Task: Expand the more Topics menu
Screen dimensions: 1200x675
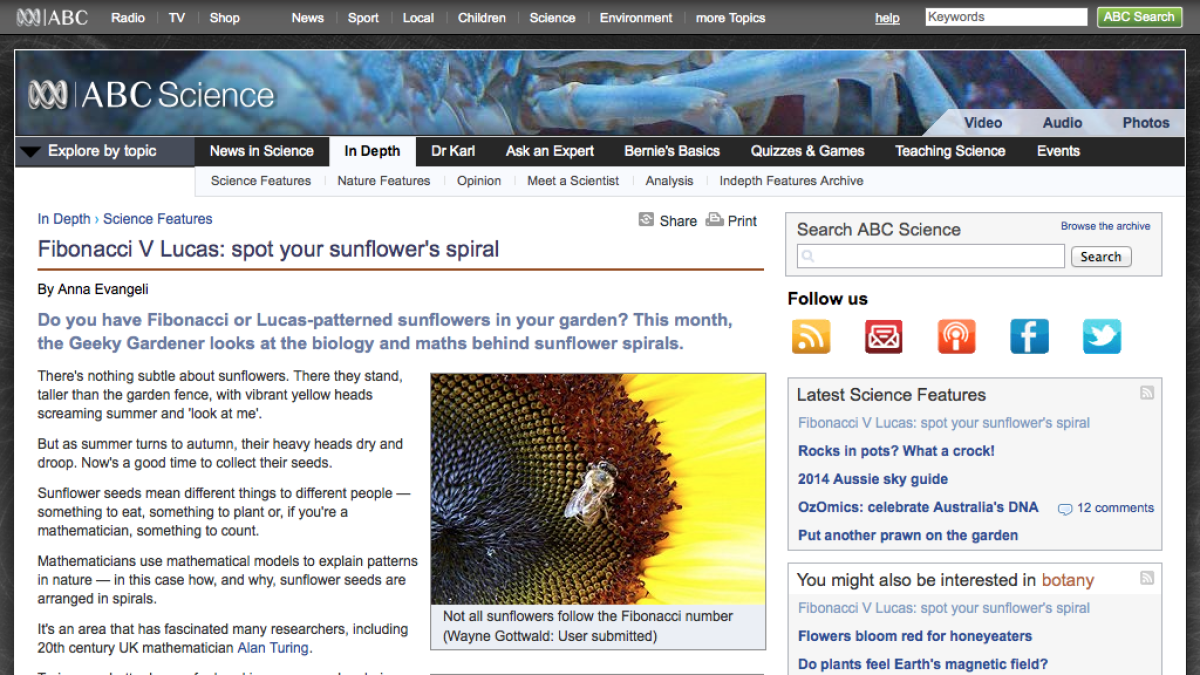Action: click(730, 17)
